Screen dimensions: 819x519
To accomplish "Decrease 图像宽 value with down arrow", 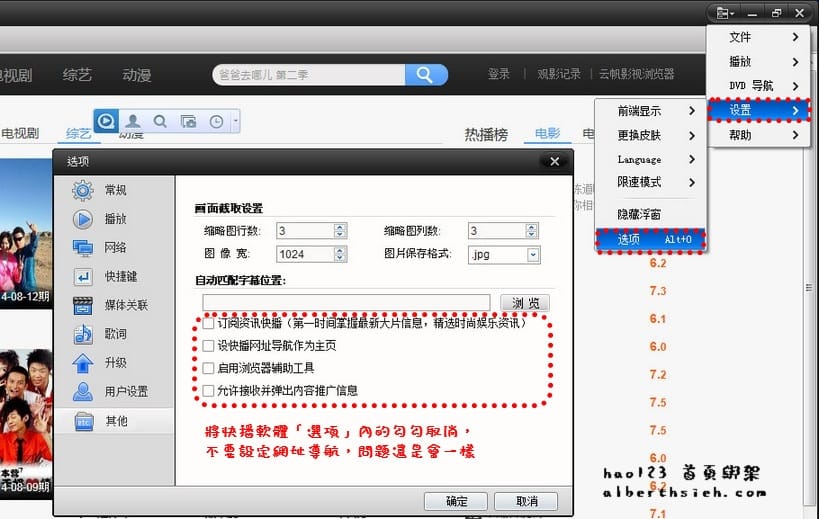I will pos(340,258).
